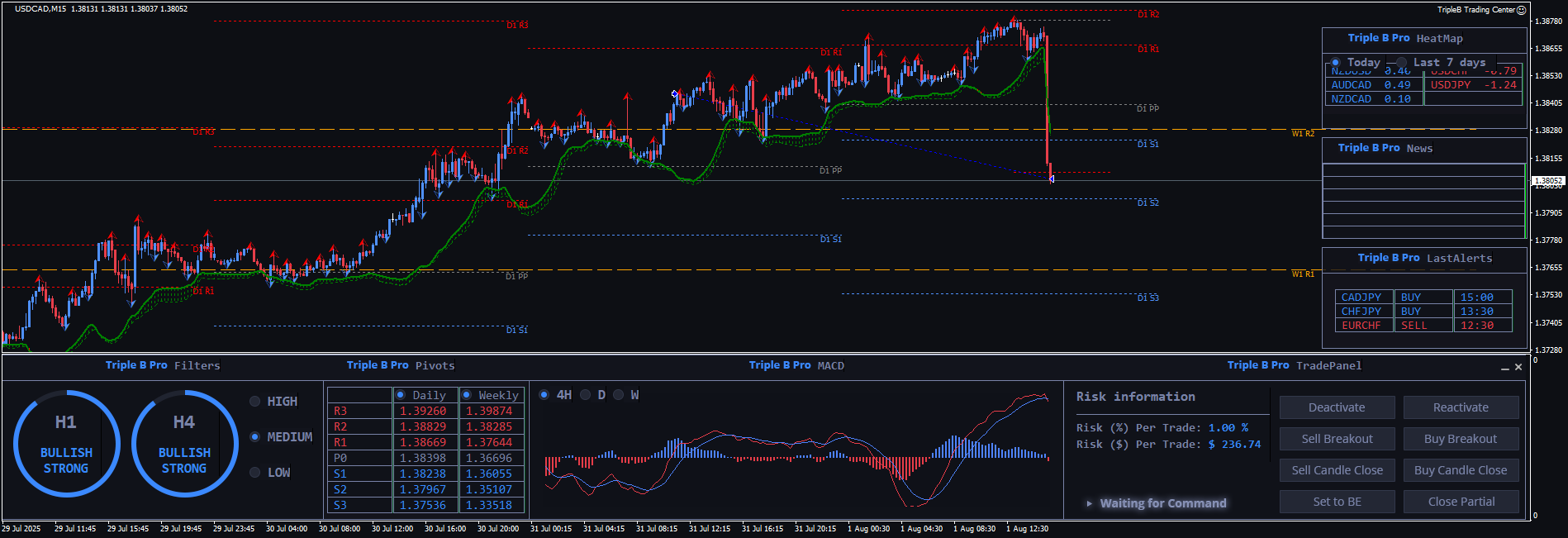Viewport: 1568px width, 538px height.
Task: Select the HIGH filter option
Action: coord(255,402)
